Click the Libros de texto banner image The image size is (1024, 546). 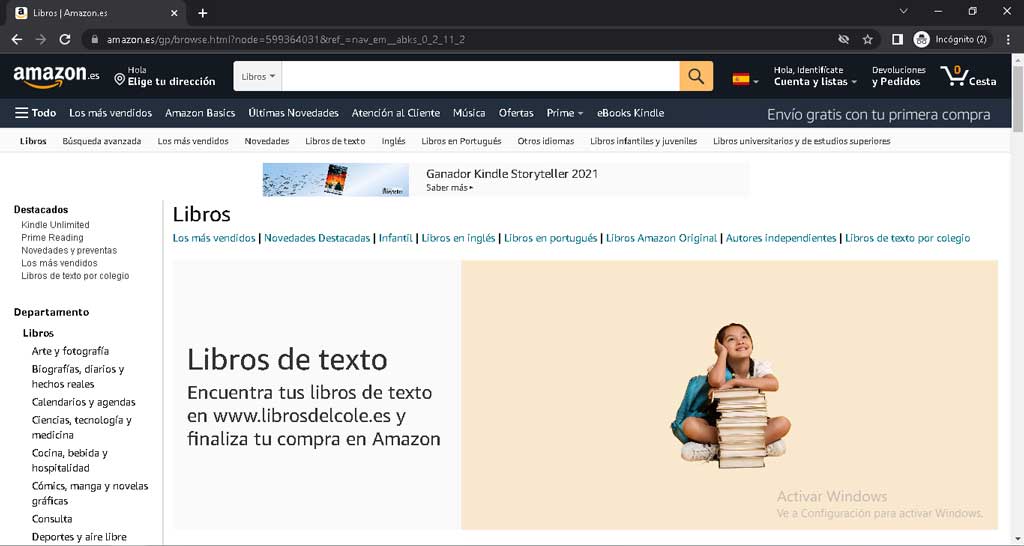pyautogui.click(x=585, y=394)
